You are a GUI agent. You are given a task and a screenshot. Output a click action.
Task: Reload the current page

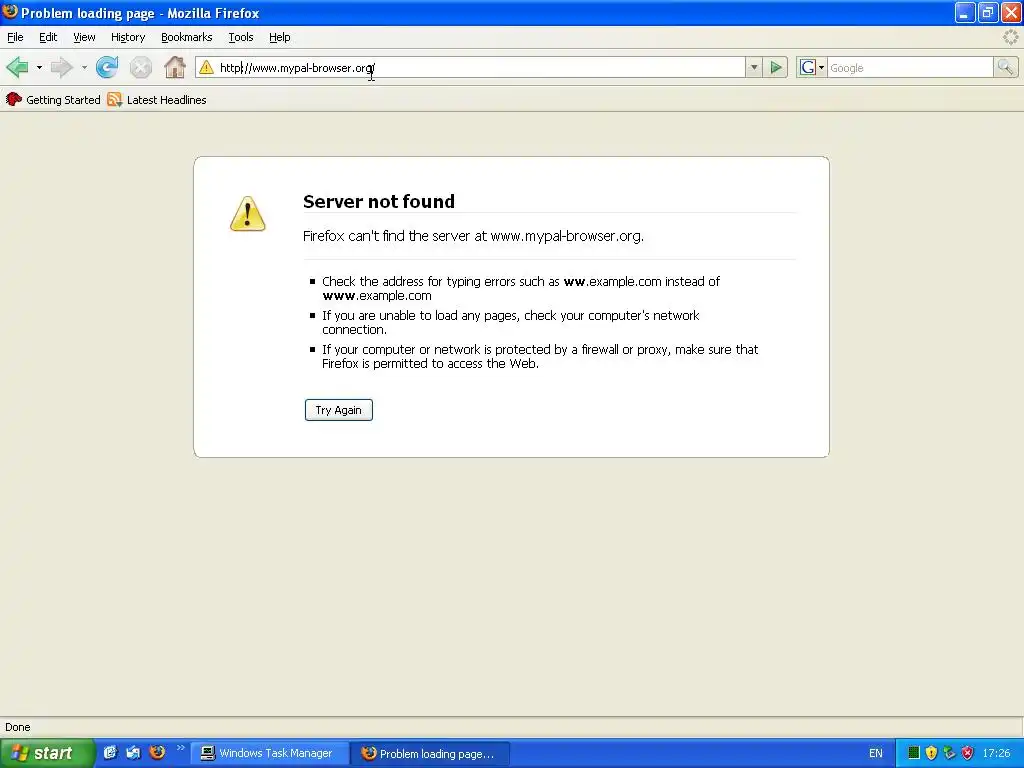point(107,67)
